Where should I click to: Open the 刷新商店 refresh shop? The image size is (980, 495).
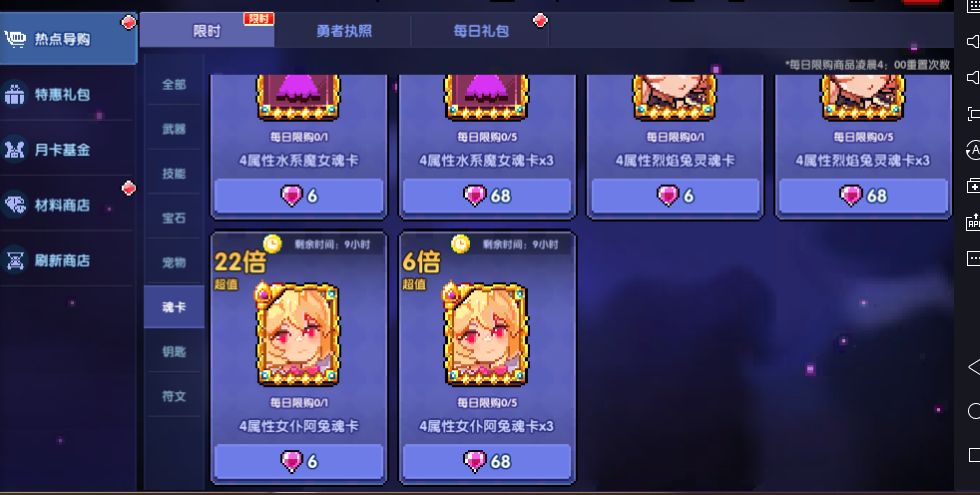[x=68, y=260]
